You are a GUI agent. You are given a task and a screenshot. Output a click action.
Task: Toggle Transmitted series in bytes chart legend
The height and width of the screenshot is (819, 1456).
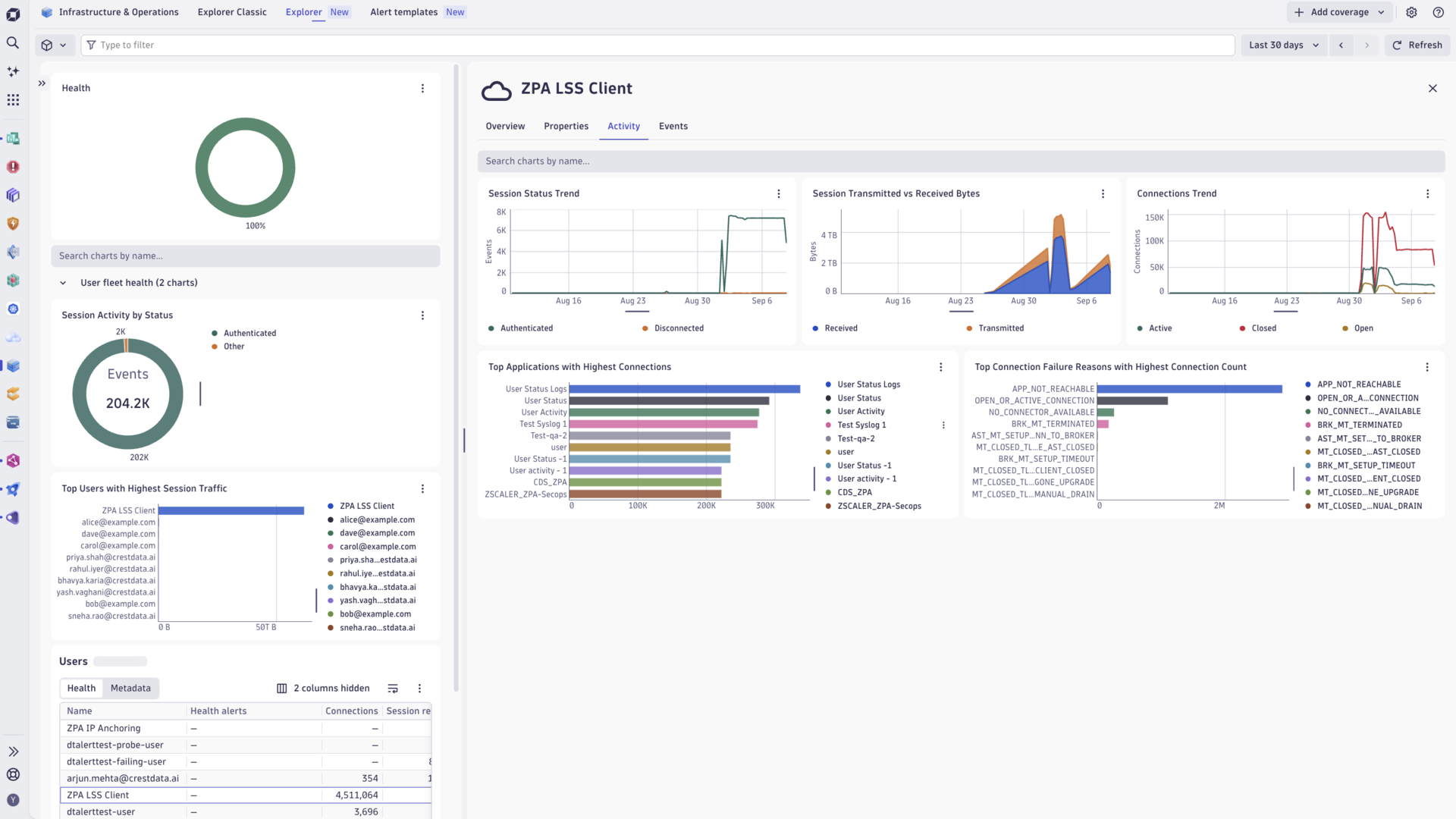pyautogui.click(x=995, y=328)
